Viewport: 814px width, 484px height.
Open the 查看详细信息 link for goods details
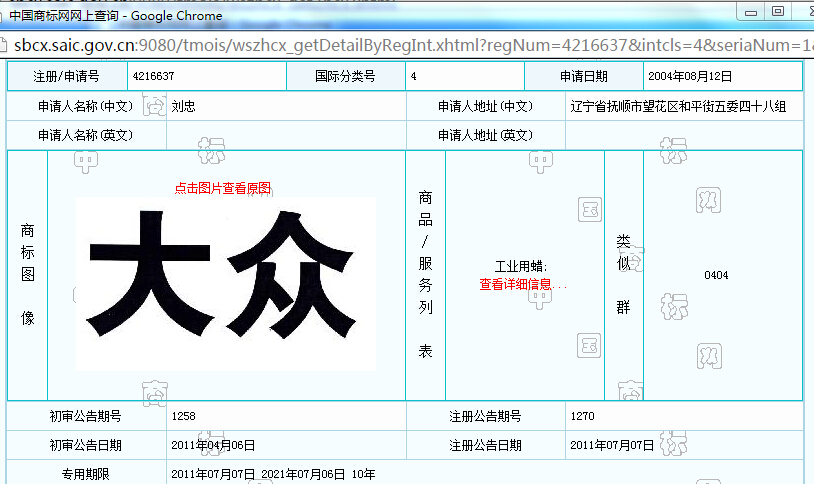(522, 284)
